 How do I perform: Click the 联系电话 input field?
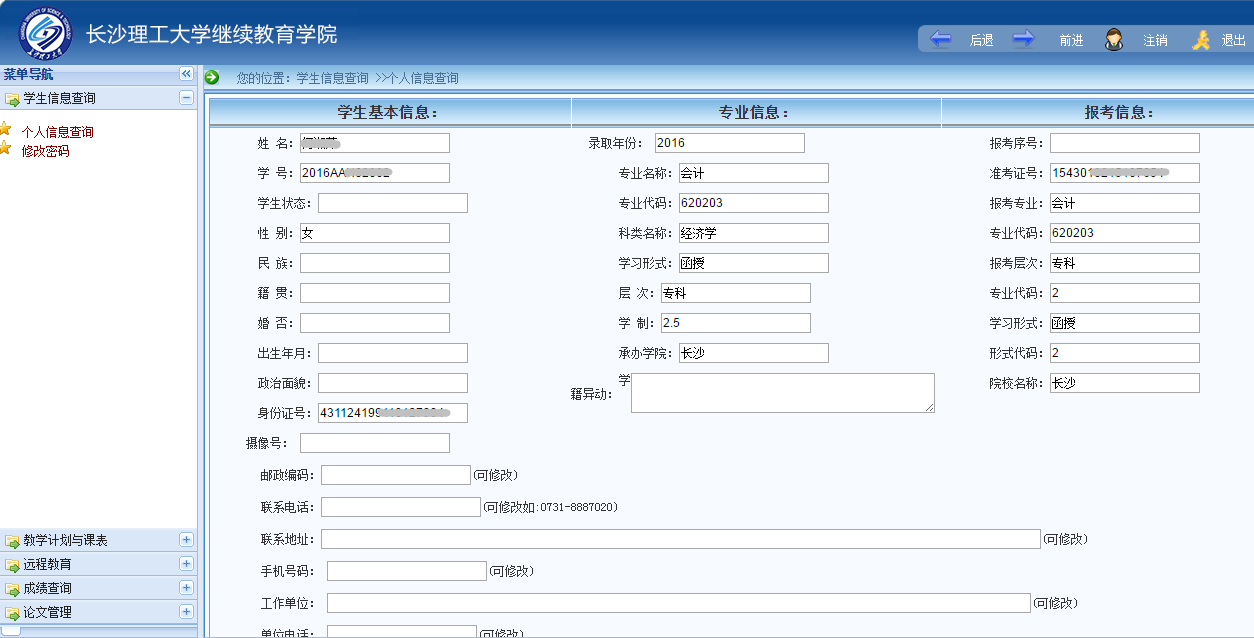click(400, 507)
